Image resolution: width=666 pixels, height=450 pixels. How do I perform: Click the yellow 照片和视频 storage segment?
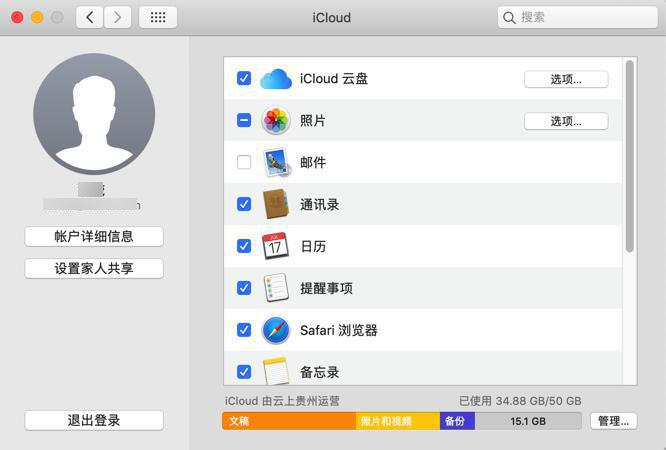click(398, 421)
